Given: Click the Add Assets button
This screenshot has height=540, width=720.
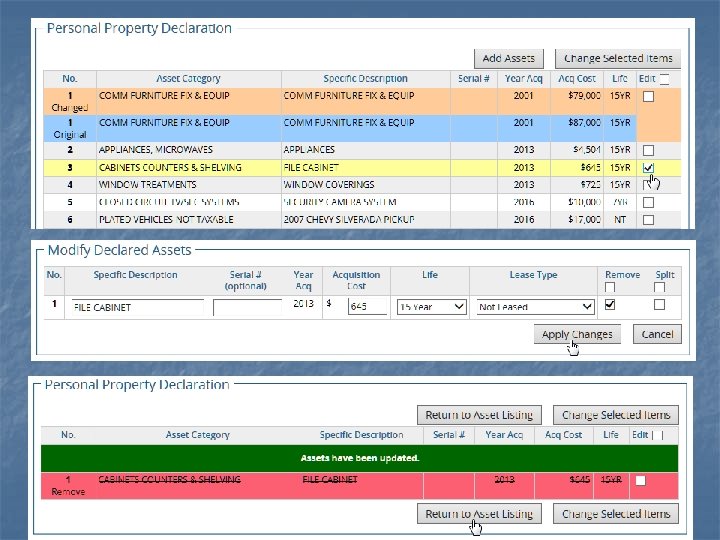Looking at the screenshot, I should [509, 59].
